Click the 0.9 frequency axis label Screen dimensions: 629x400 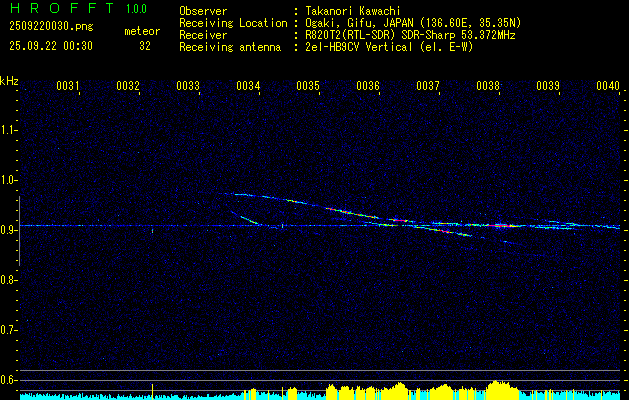[9, 230]
